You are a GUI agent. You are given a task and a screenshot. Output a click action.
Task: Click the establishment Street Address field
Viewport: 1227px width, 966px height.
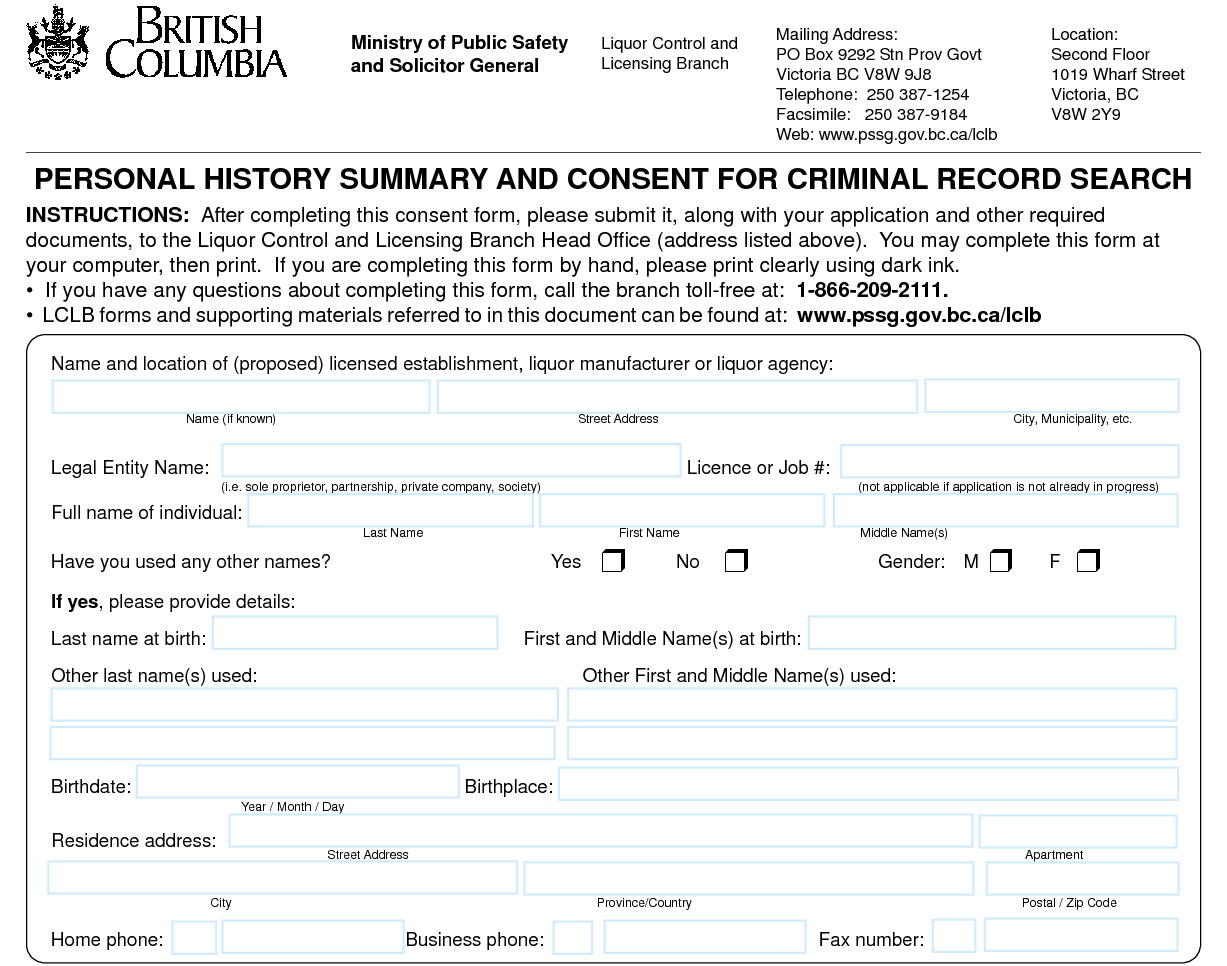click(677, 396)
